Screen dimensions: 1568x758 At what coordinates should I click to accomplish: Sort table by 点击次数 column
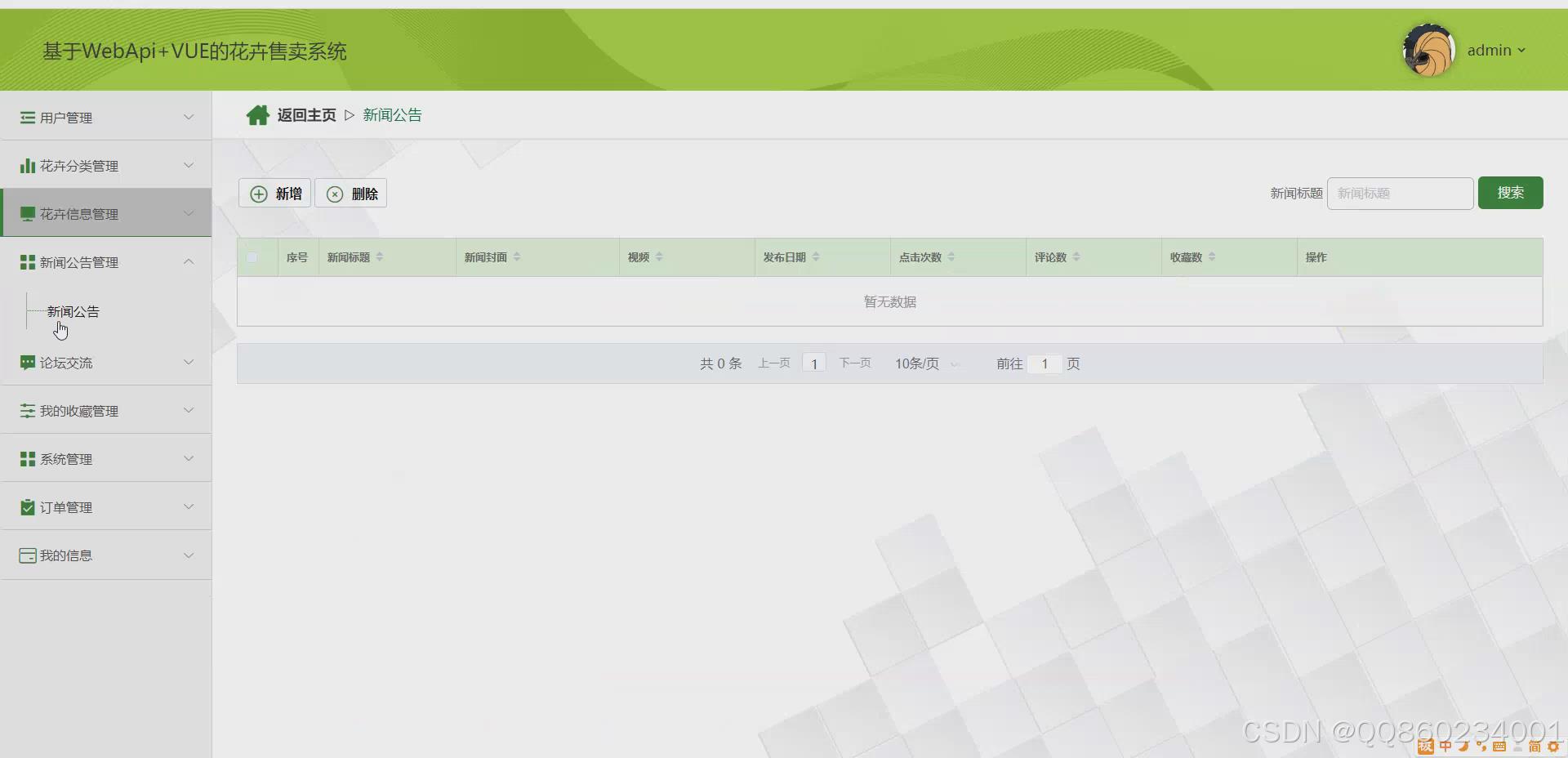(x=951, y=257)
